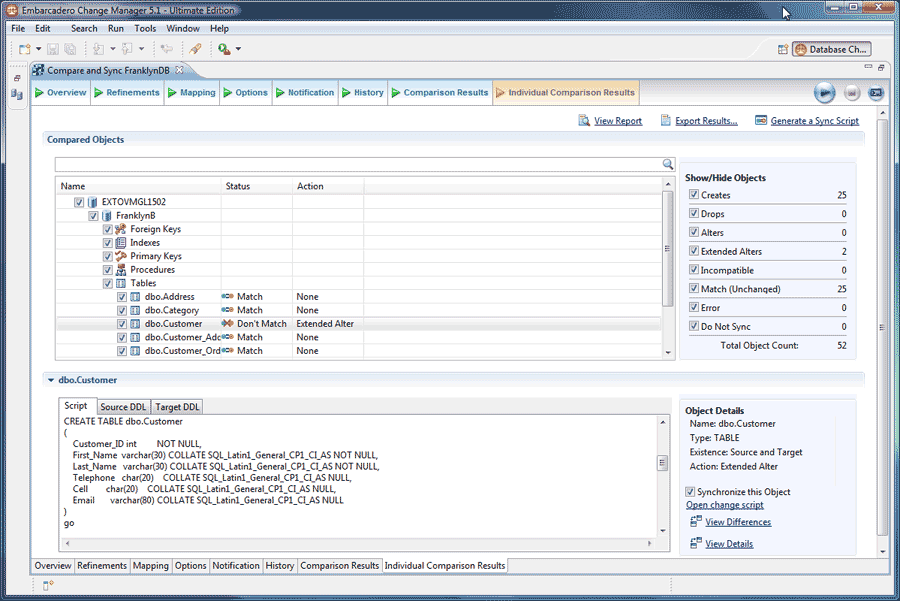The width and height of the screenshot is (900, 601).
Task: Go to the Comparison Results step tab
Action: [x=440, y=92]
